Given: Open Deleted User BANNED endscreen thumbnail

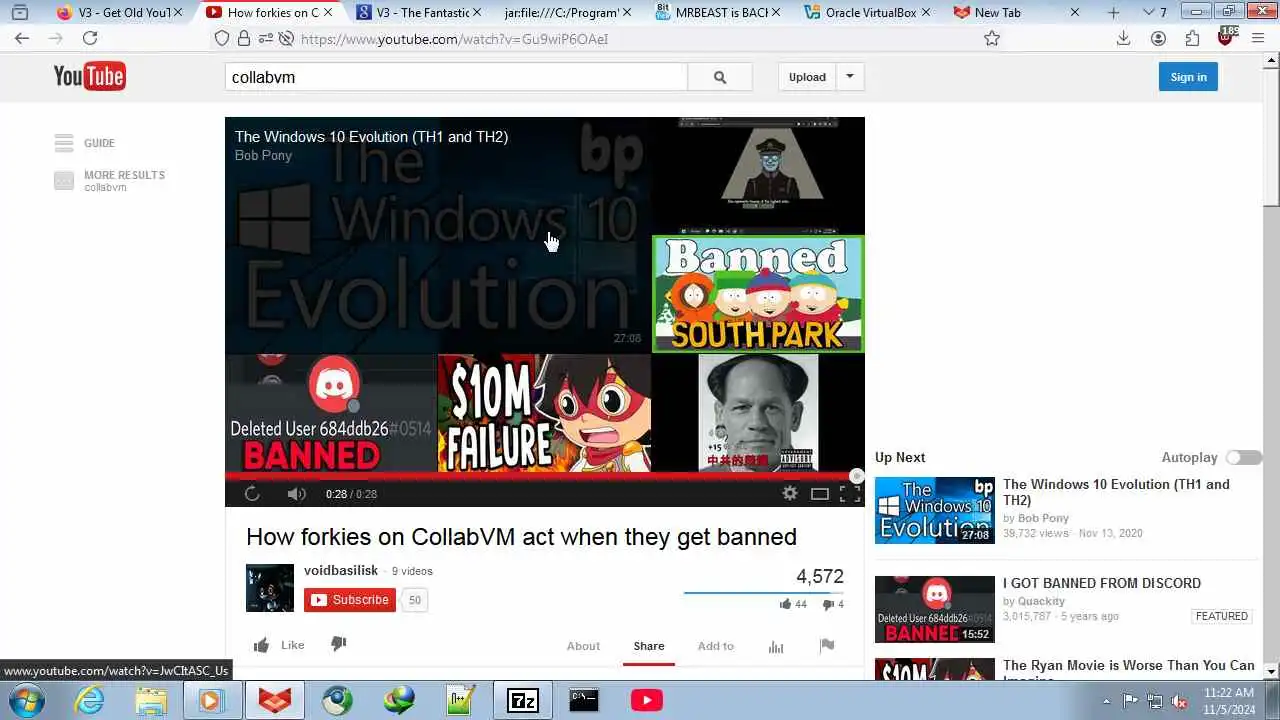Looking at the screenshot, I should pos(331,413).
